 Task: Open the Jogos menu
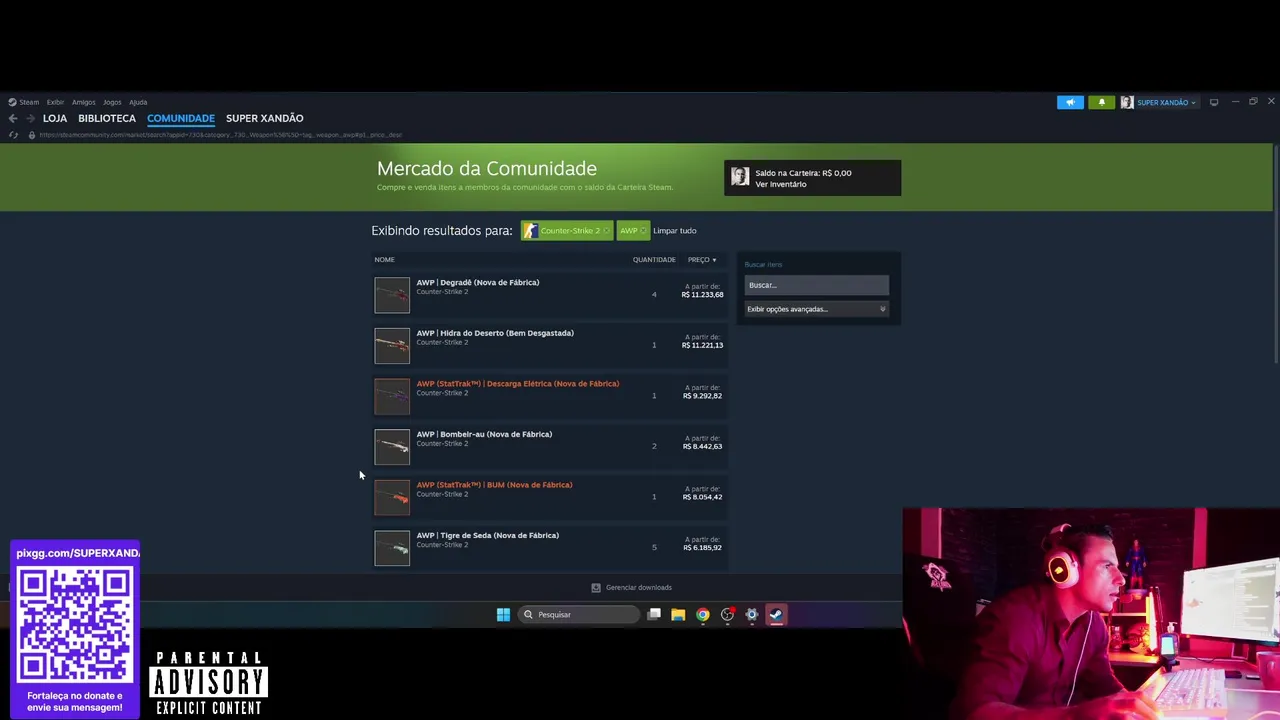[112, 102]
